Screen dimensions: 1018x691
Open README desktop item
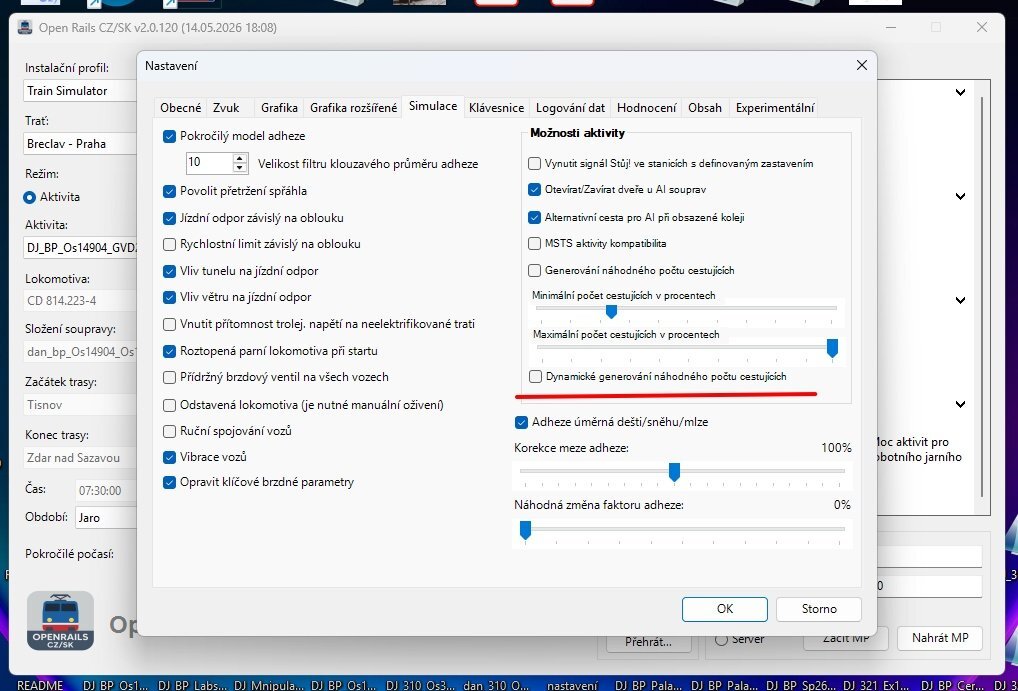pos(40,685)
